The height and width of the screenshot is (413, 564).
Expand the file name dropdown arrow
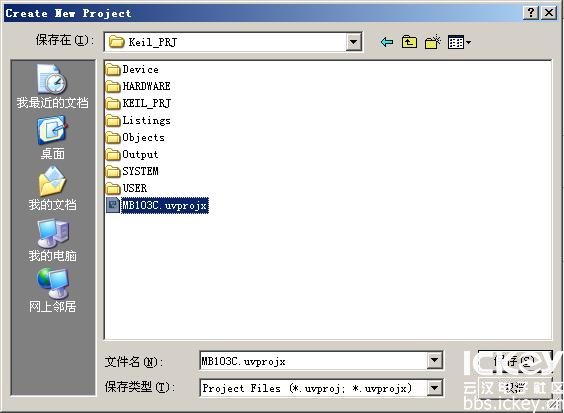pyautogui.click(x=435, y=360)
